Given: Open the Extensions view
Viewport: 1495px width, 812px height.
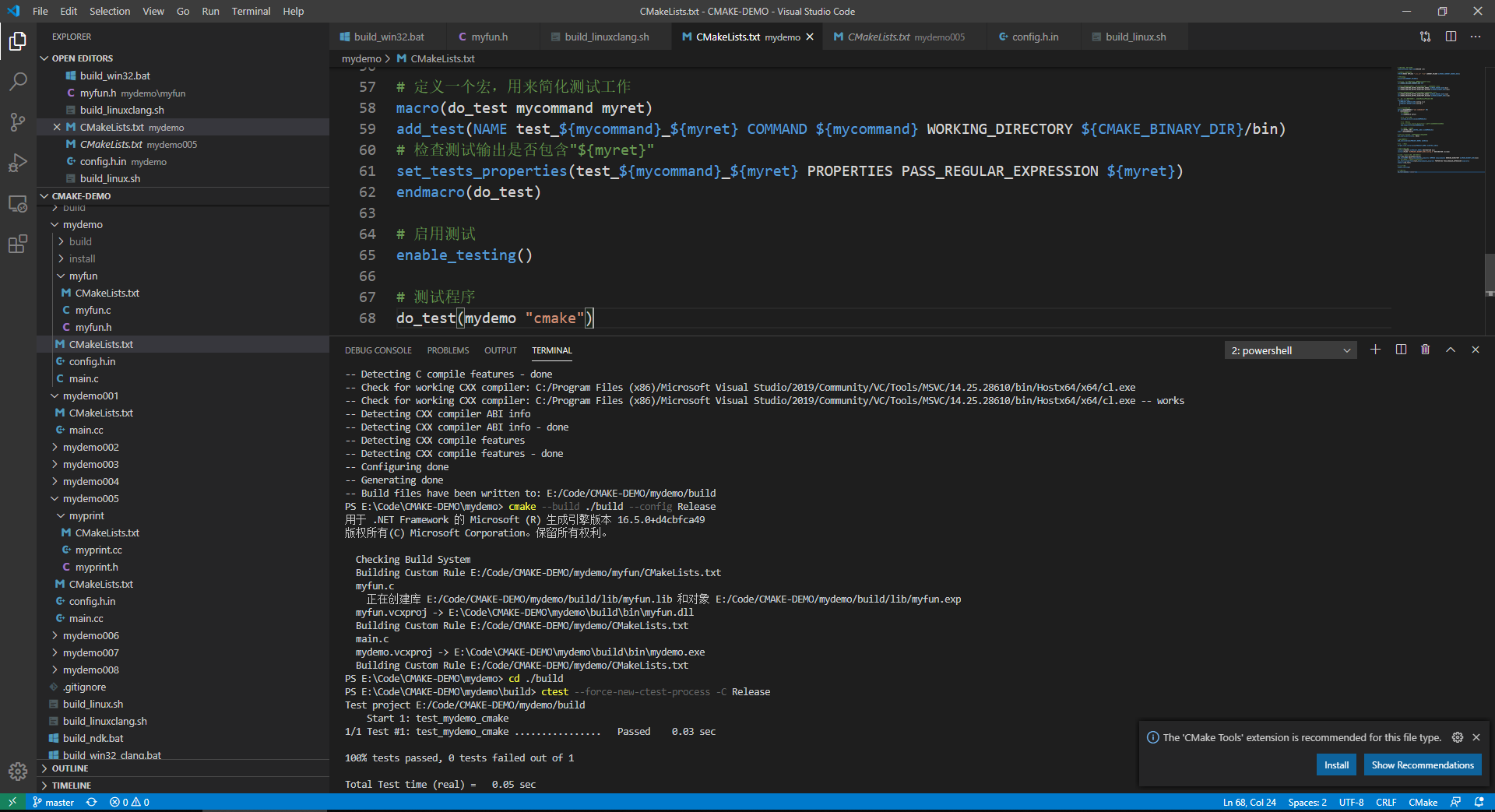Looking at the screenshot, I should pyautogui.click(x=17, y=244).
